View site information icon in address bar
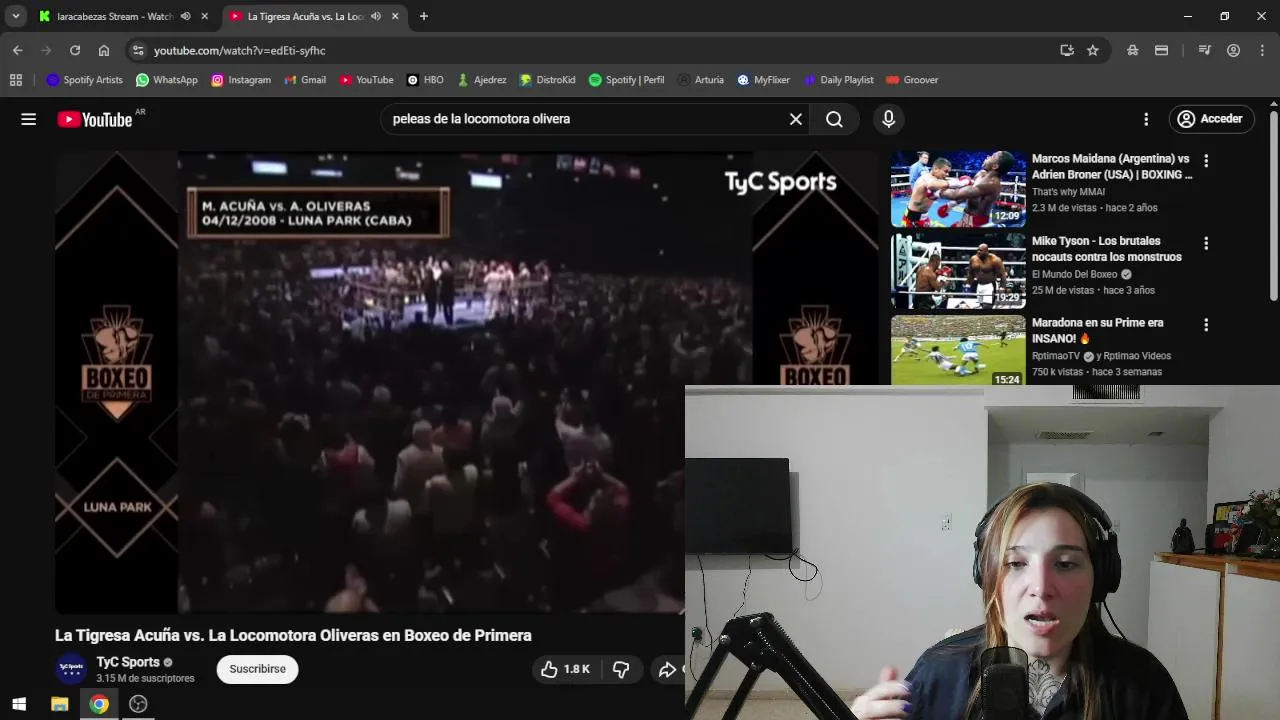 pyautogui.click(x=138, y=50)
